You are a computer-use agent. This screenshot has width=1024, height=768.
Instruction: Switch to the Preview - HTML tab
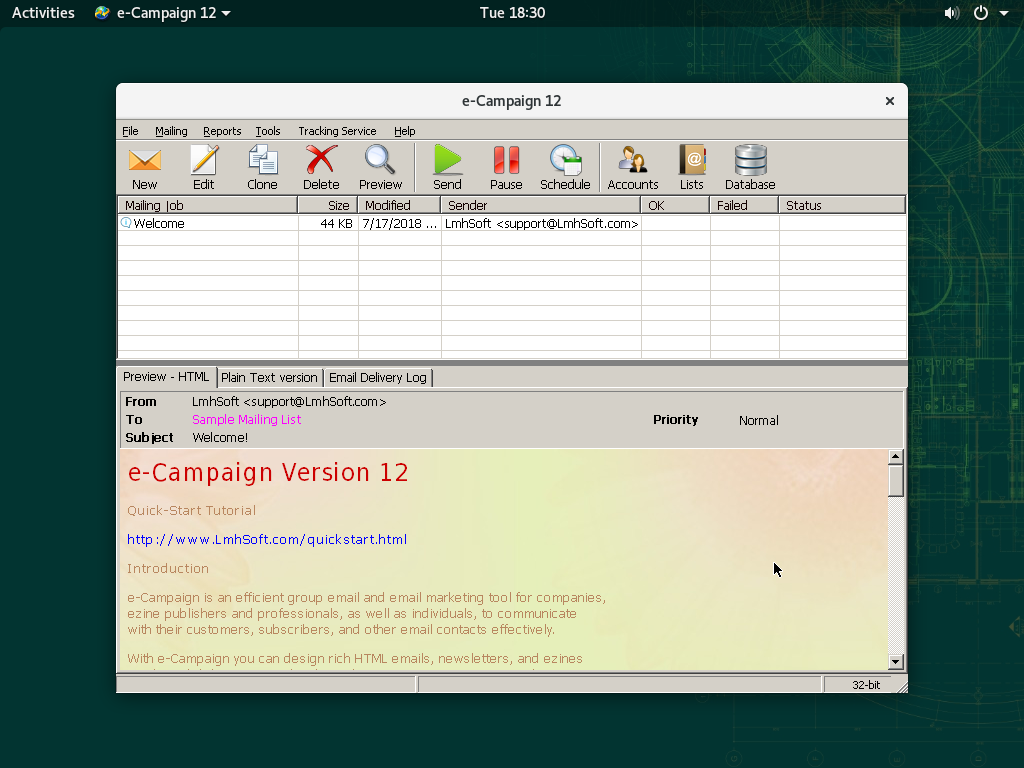pyautogui.click(x=166, y=377)
